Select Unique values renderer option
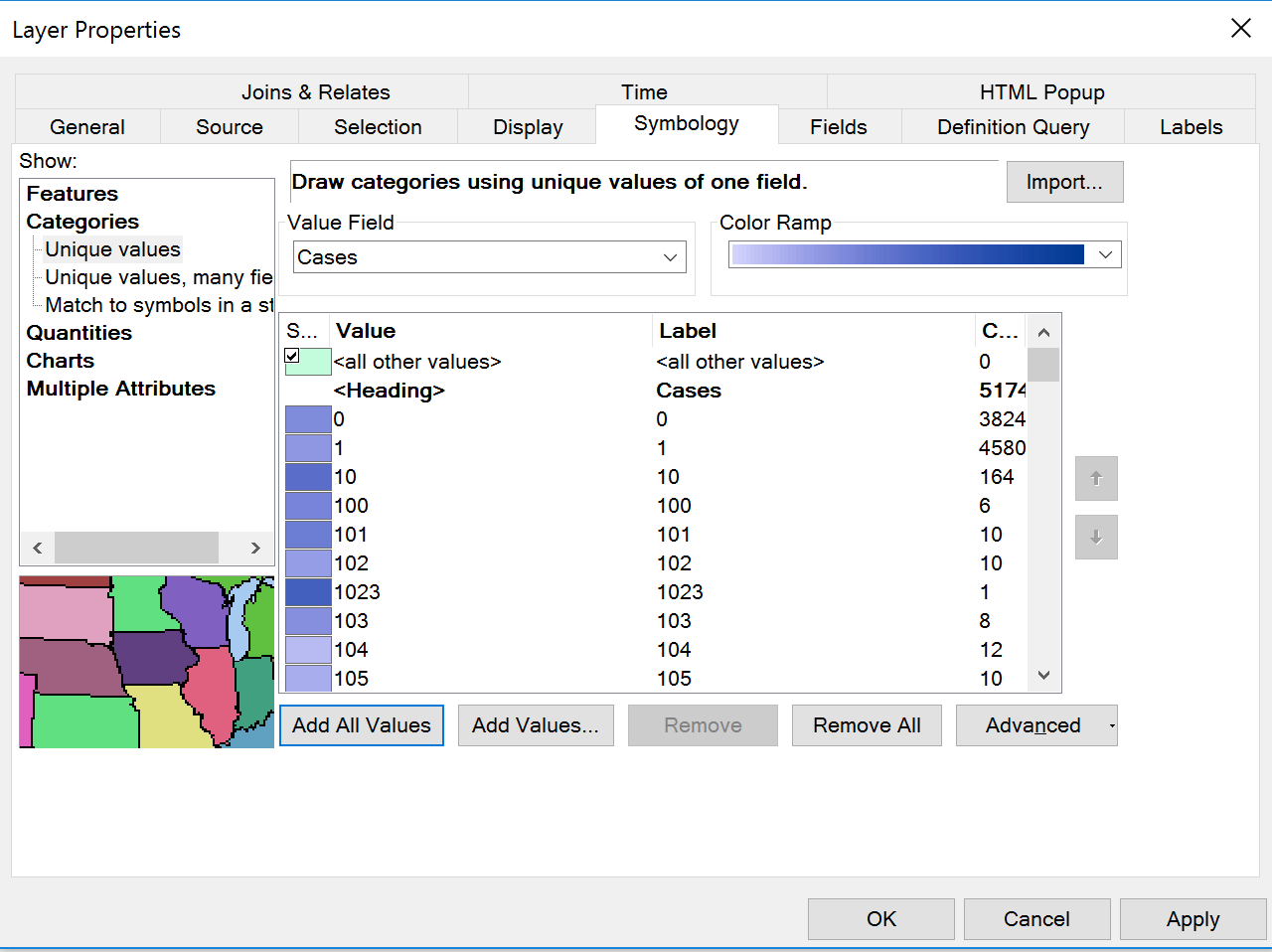 113,249
